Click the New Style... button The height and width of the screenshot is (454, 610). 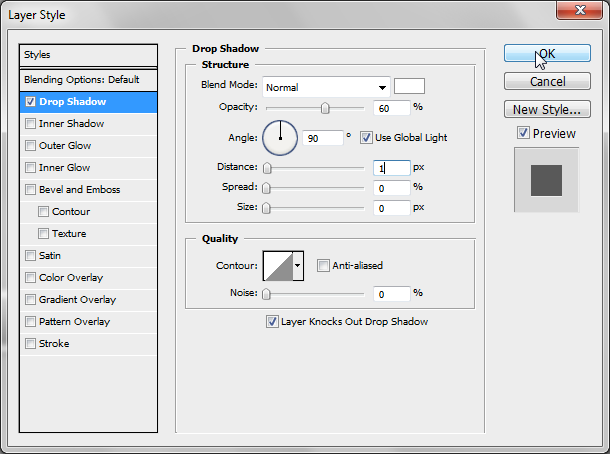pos(547,109)
